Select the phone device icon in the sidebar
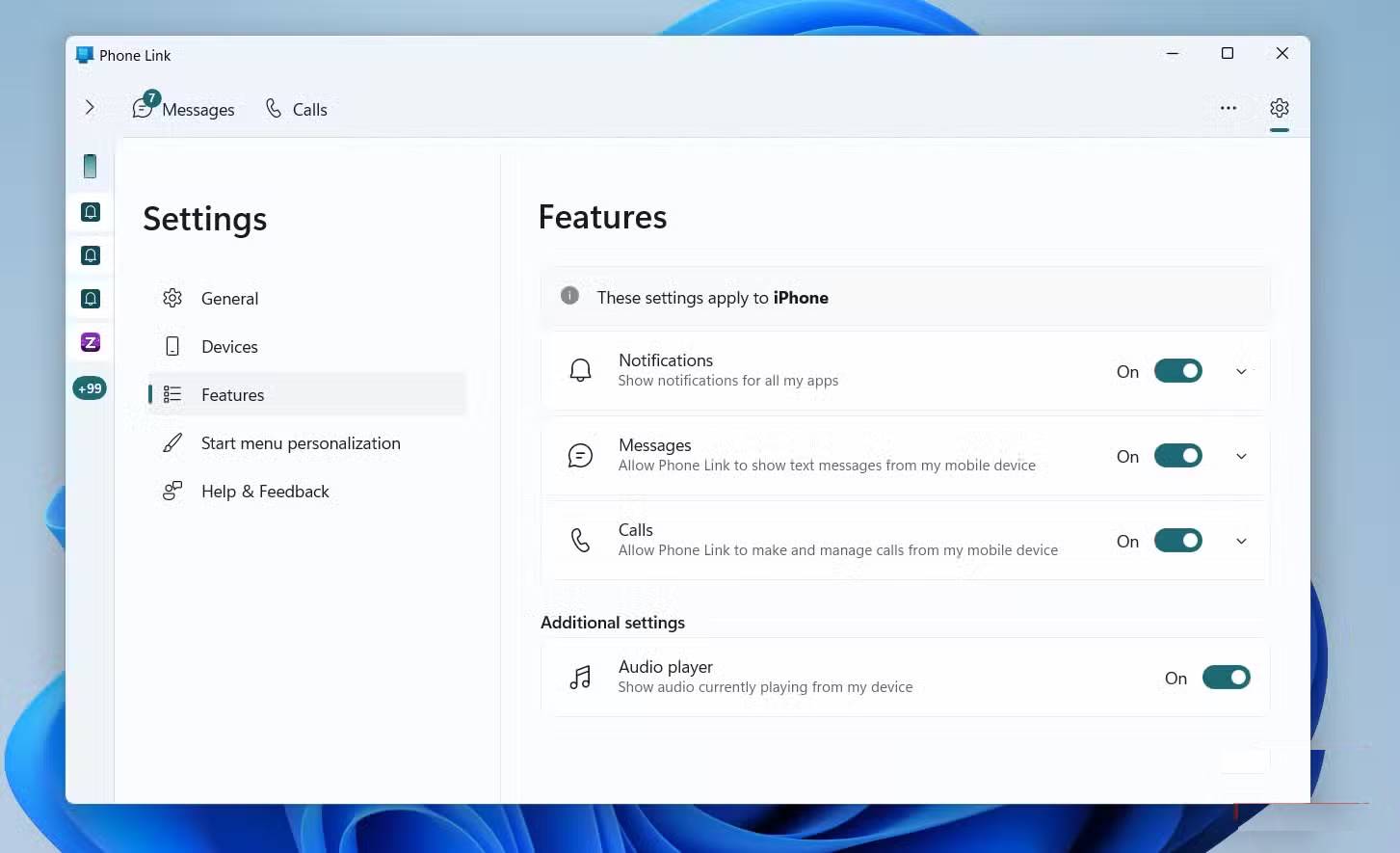The height and width of the screenshot is (853, 1400). tap(90, 167)
